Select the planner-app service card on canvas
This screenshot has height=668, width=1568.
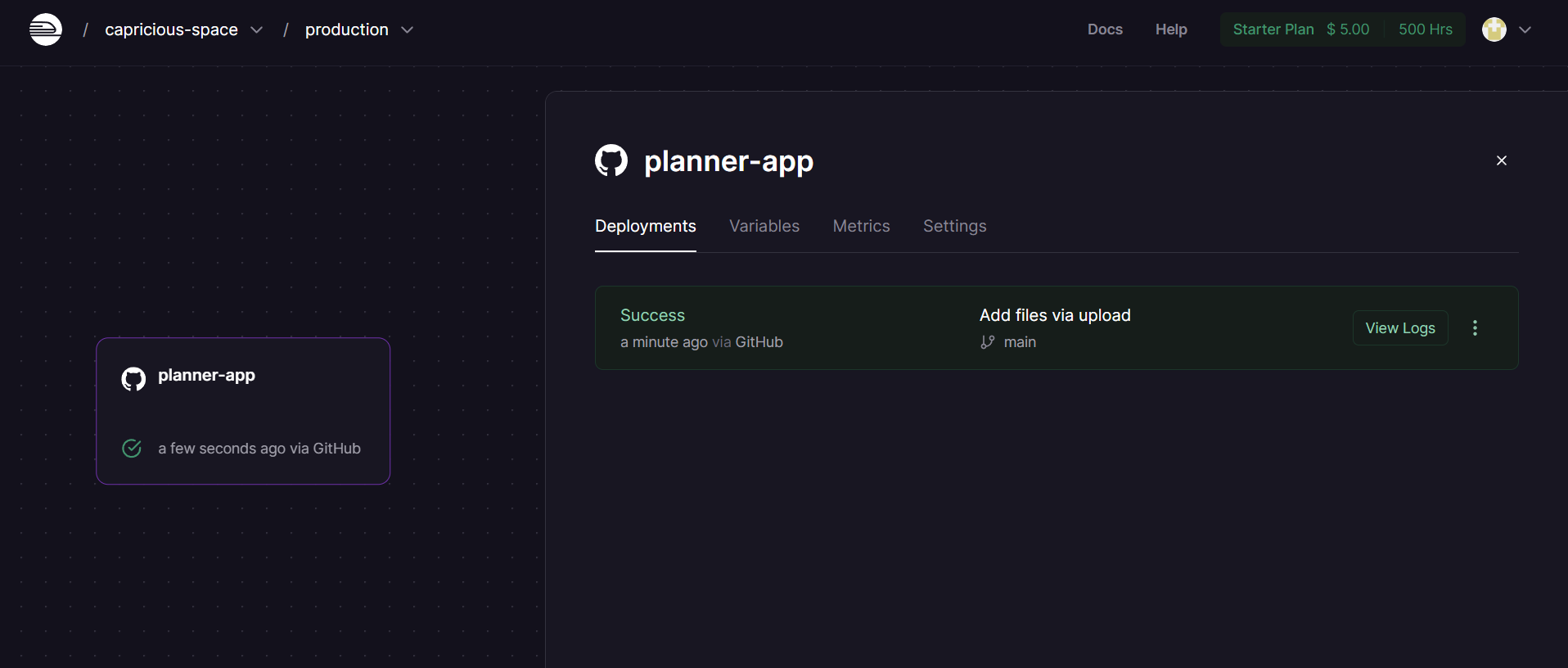tap(243, 411)
